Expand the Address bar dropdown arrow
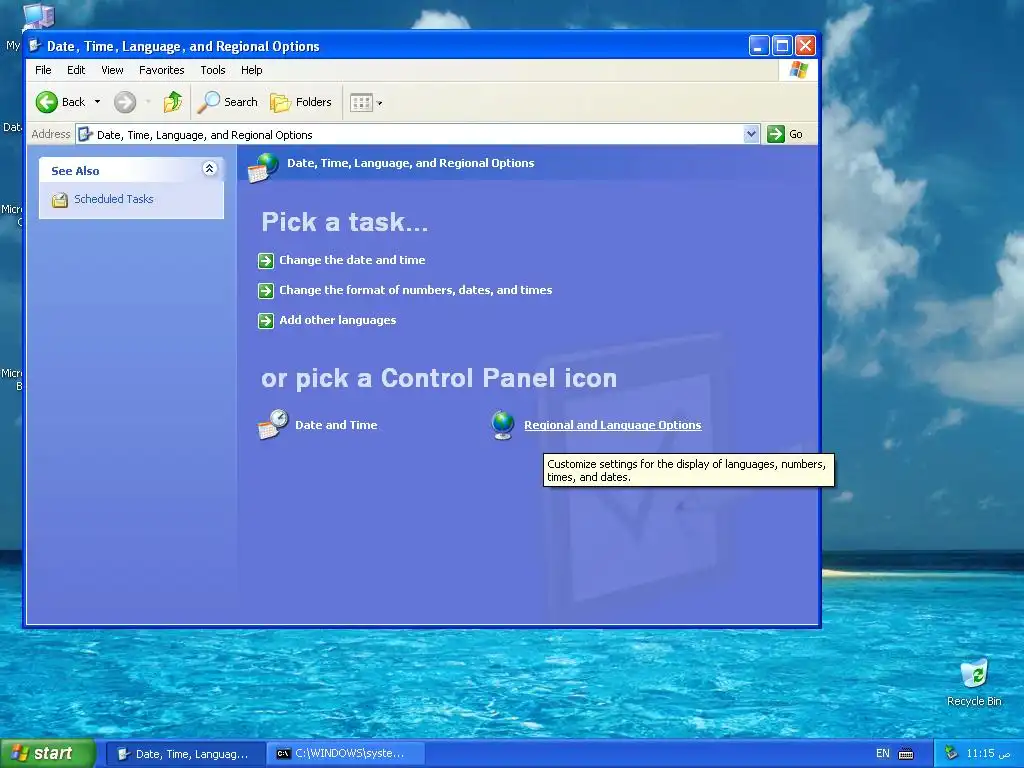1024x768 pixels. point(751,134)
